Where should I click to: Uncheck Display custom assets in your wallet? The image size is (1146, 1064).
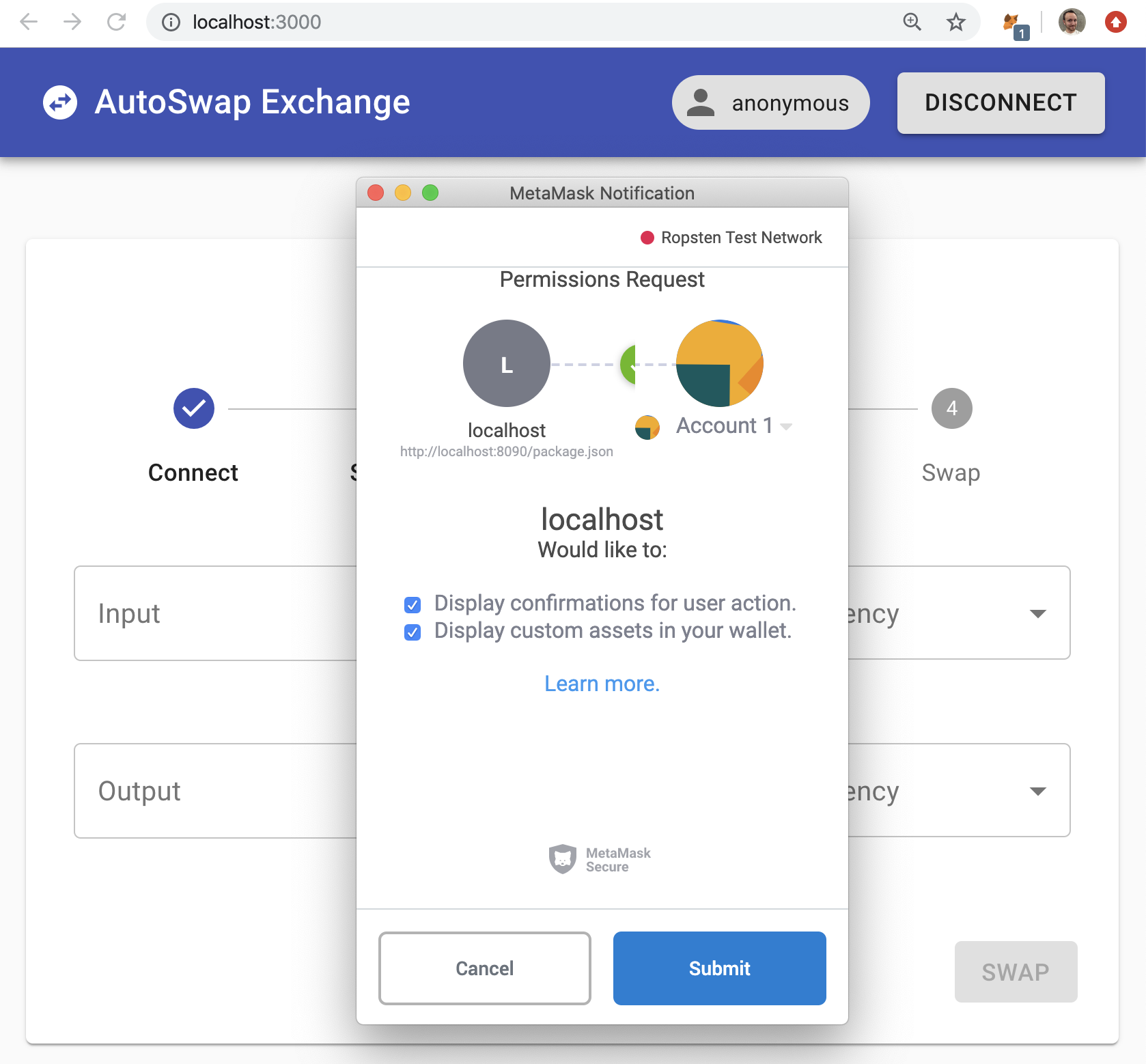tap(413, 632)
